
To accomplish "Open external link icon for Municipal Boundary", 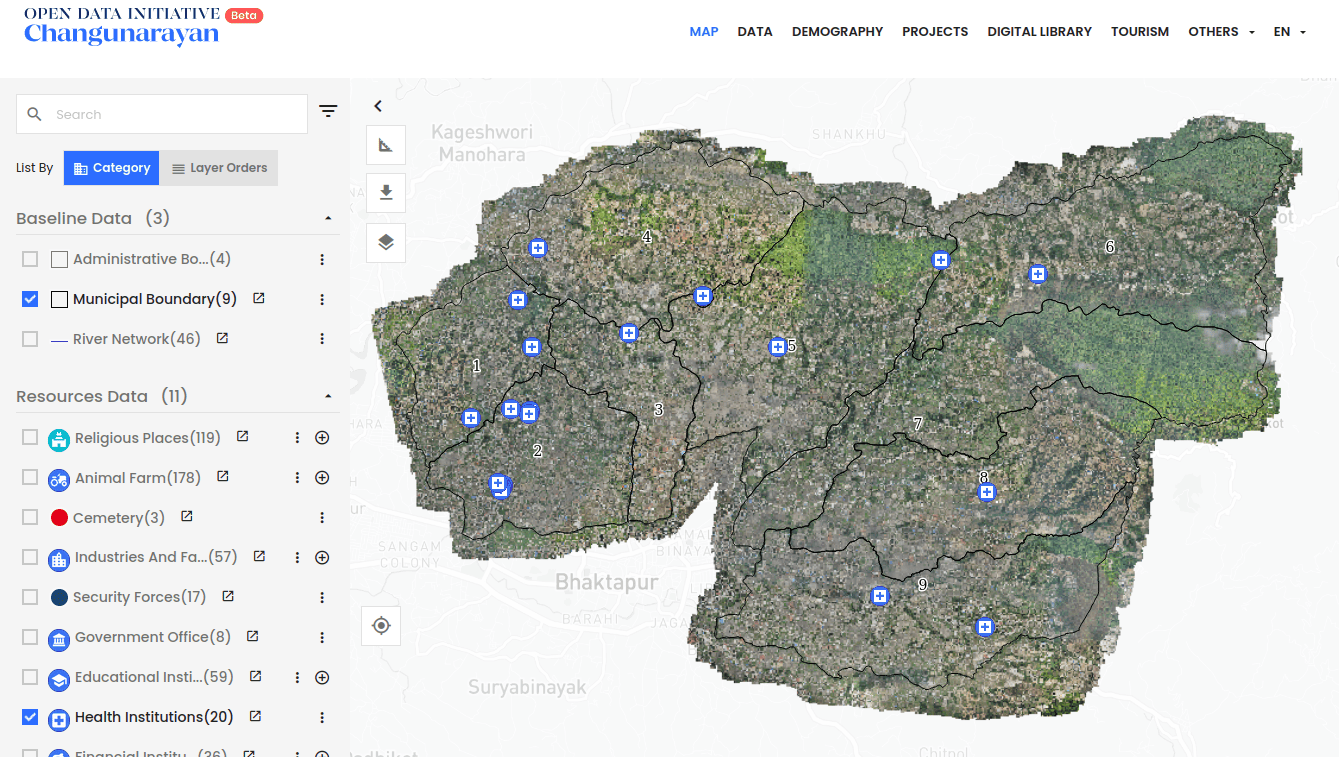I will click(259, 298).
